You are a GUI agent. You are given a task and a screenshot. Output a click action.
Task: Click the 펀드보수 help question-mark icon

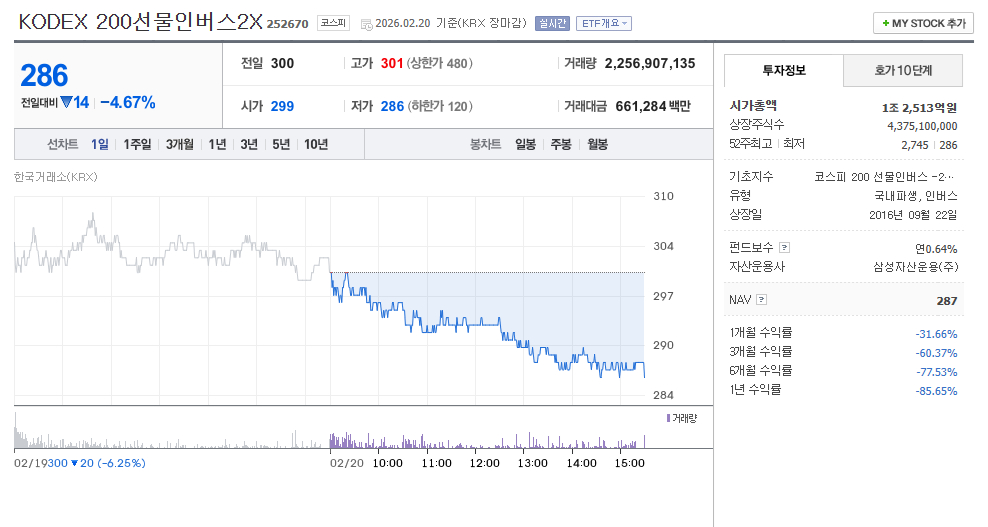(x=784, y=248)
